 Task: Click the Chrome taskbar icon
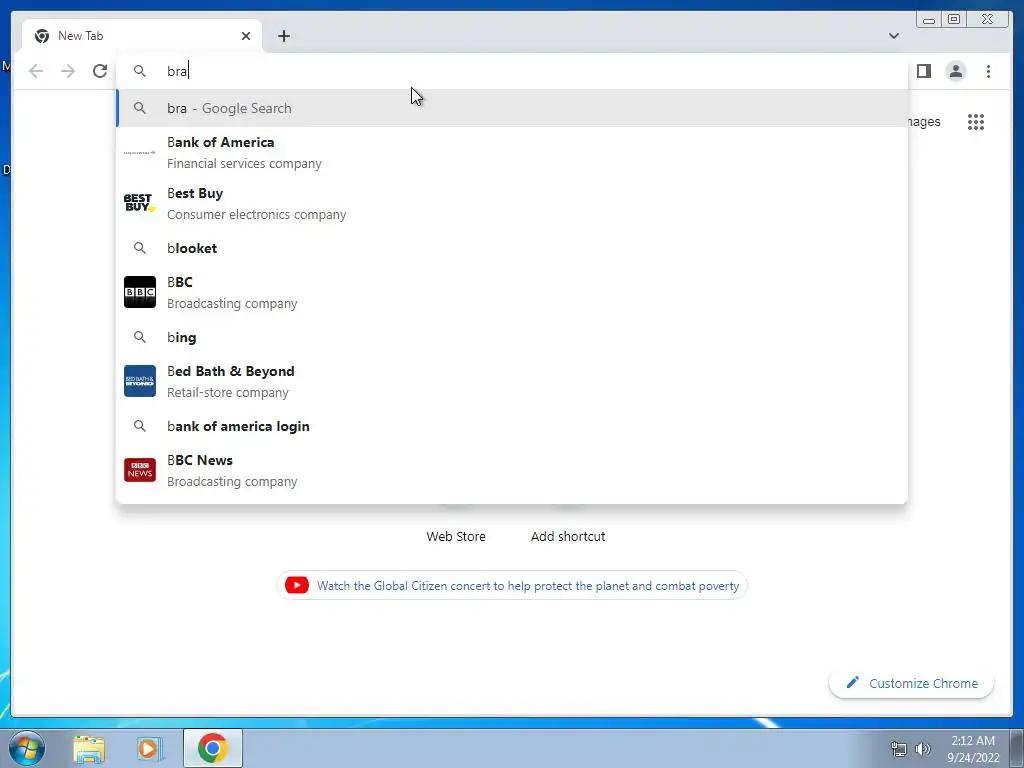tap(213, 748)
